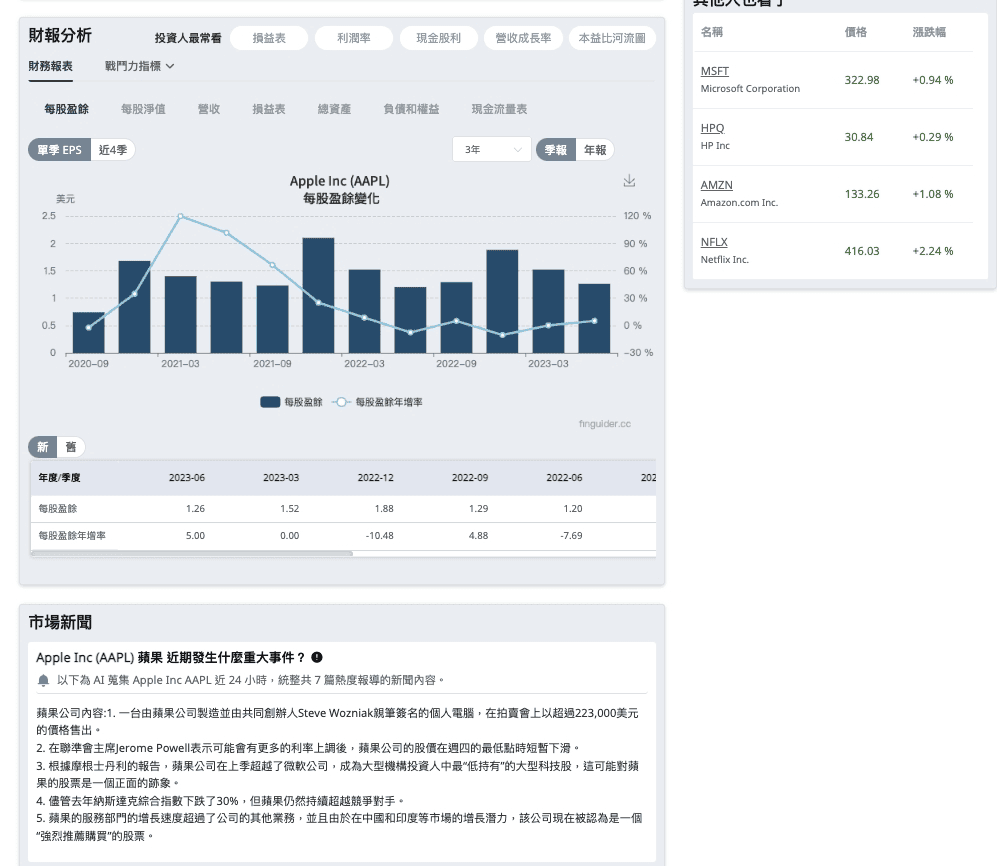Click HPQ change +0.29 %
This screenshot has width=997, height=866.
933,137
